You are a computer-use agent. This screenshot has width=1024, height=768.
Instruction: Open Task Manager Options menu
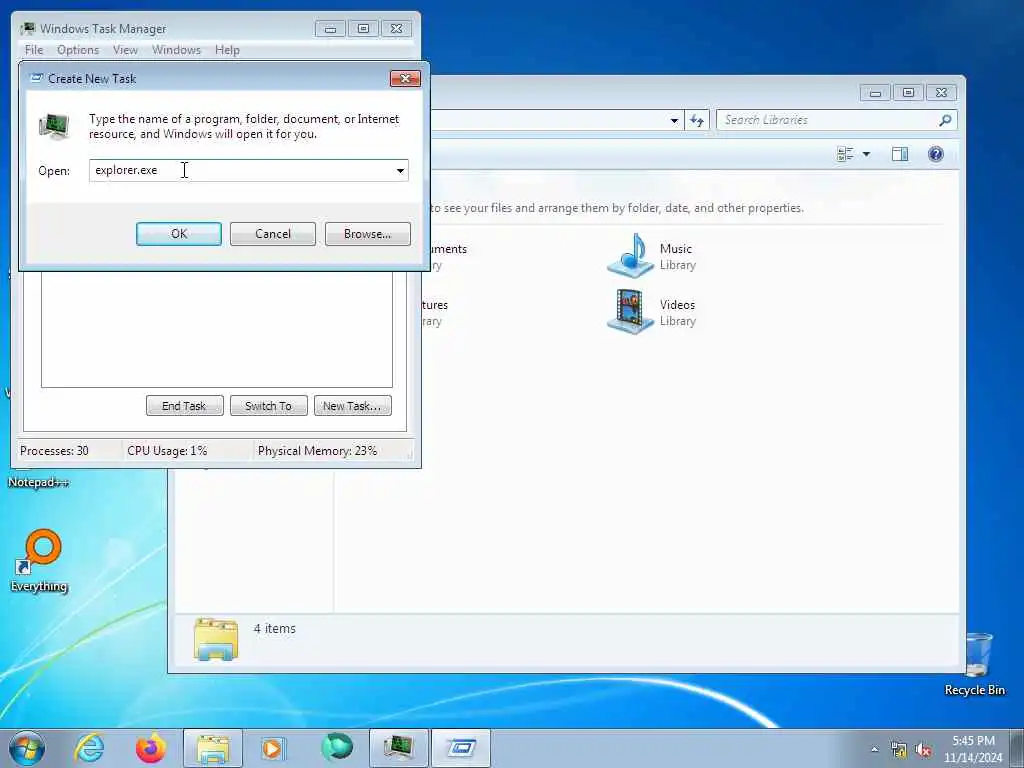tap(78, 50)
